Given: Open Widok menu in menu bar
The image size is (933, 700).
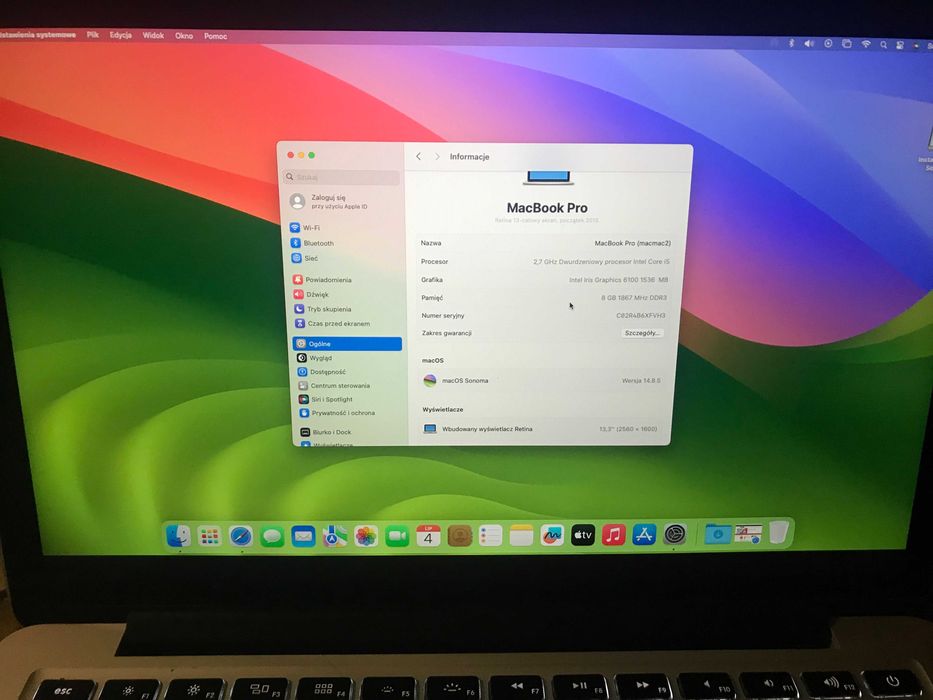Looking at the screenshot, I should click(x=153, y=36).
